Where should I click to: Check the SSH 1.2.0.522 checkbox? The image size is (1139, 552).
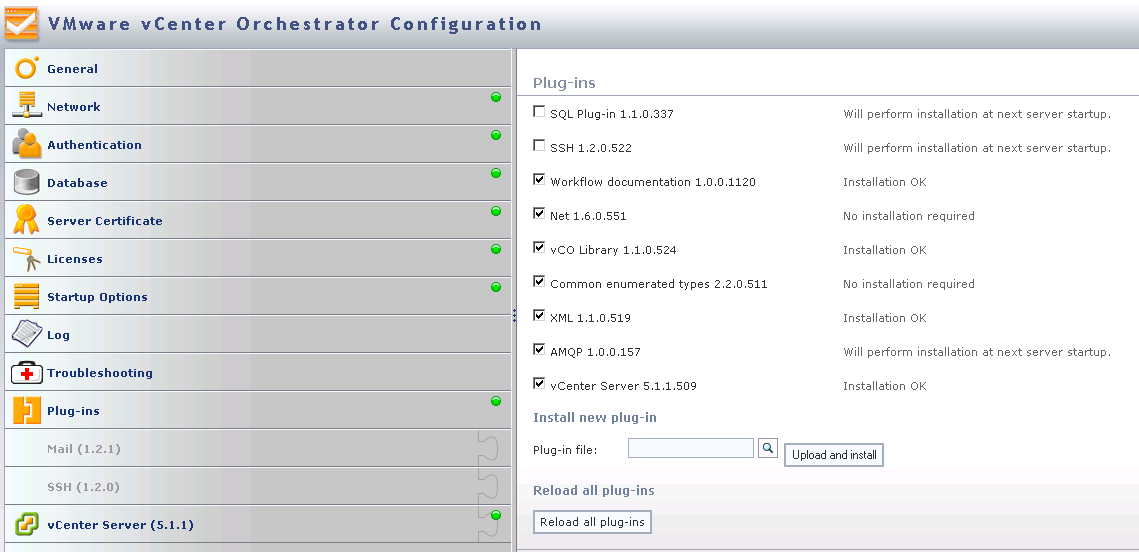(540, 146)
